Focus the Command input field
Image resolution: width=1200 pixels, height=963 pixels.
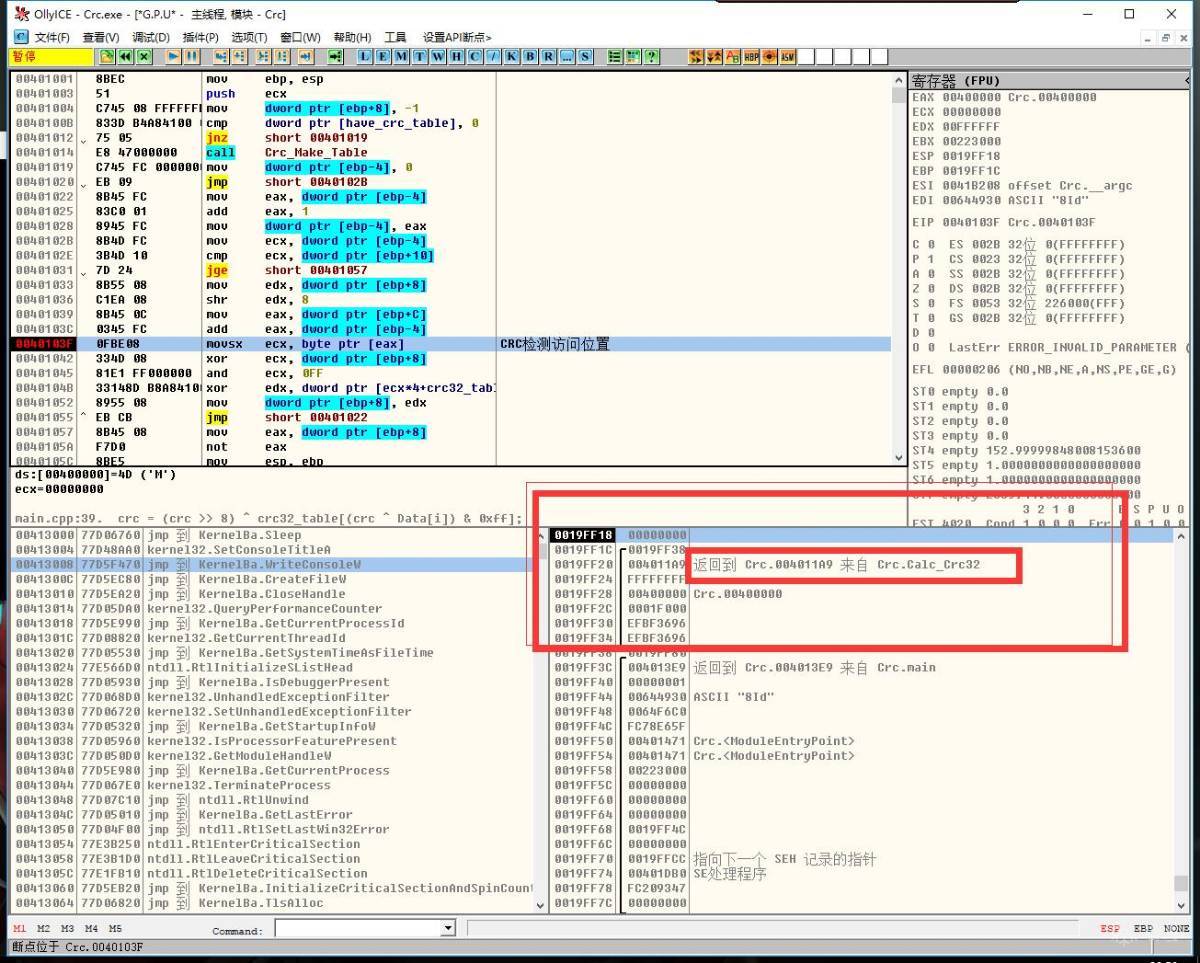(x=358, y=929)
